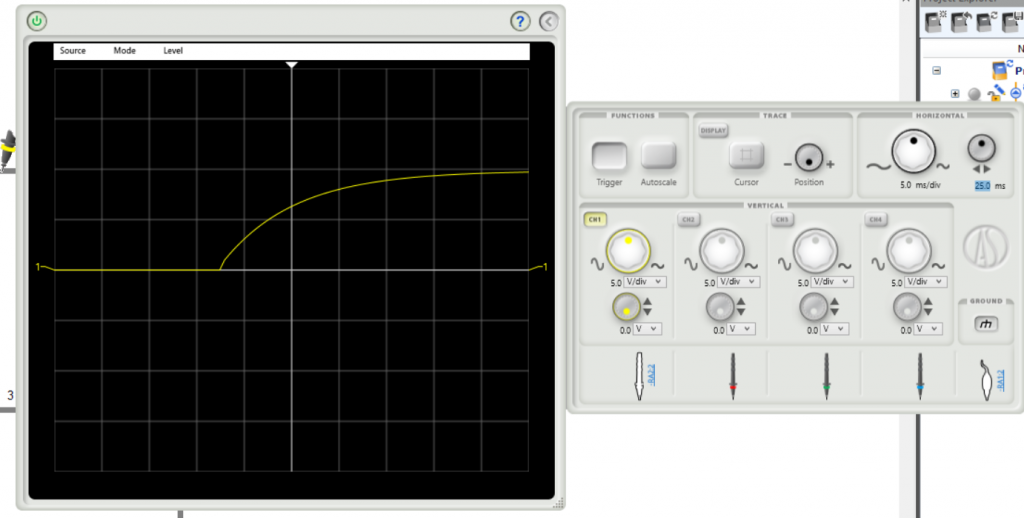Click Source in the trigger bar

[x=73, y=51]
